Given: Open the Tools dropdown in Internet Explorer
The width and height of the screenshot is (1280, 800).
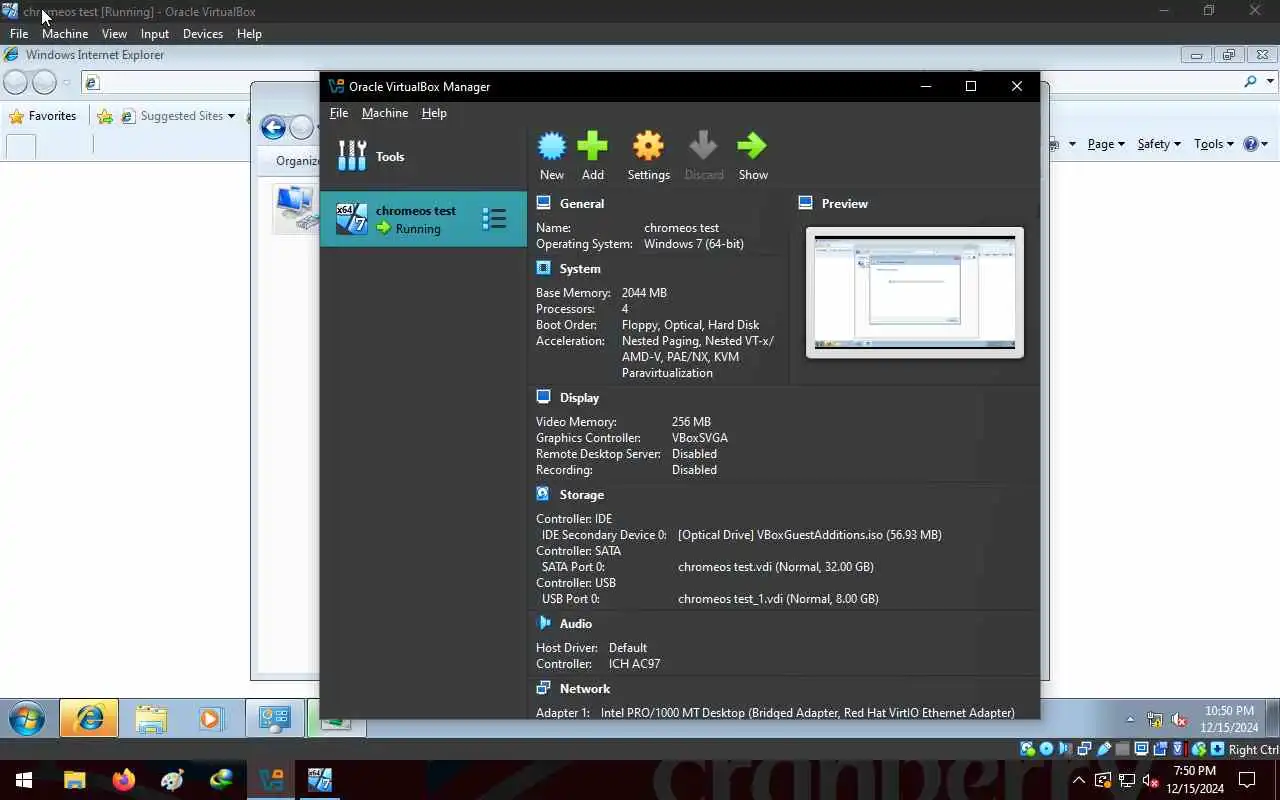Looking at the screenshot, I should [x=1214, y=144].
